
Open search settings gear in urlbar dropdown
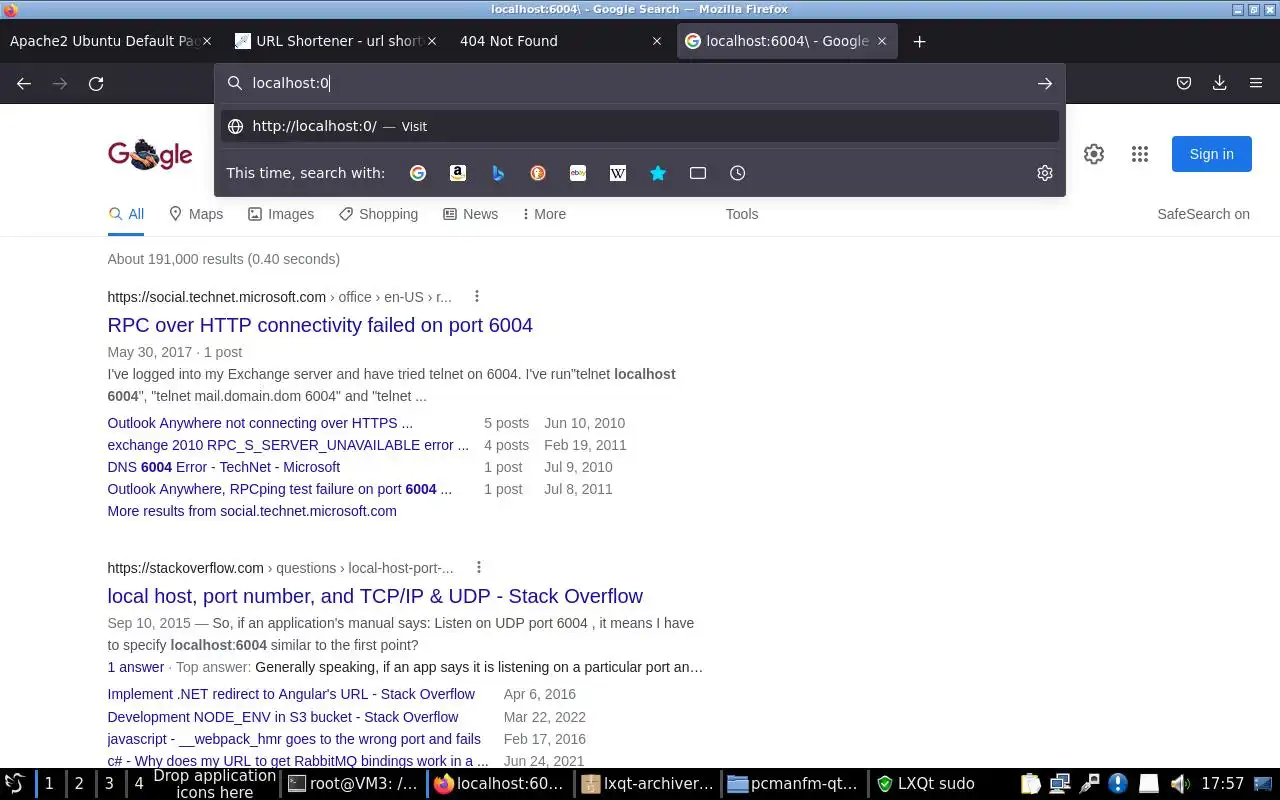point(1045,173)
